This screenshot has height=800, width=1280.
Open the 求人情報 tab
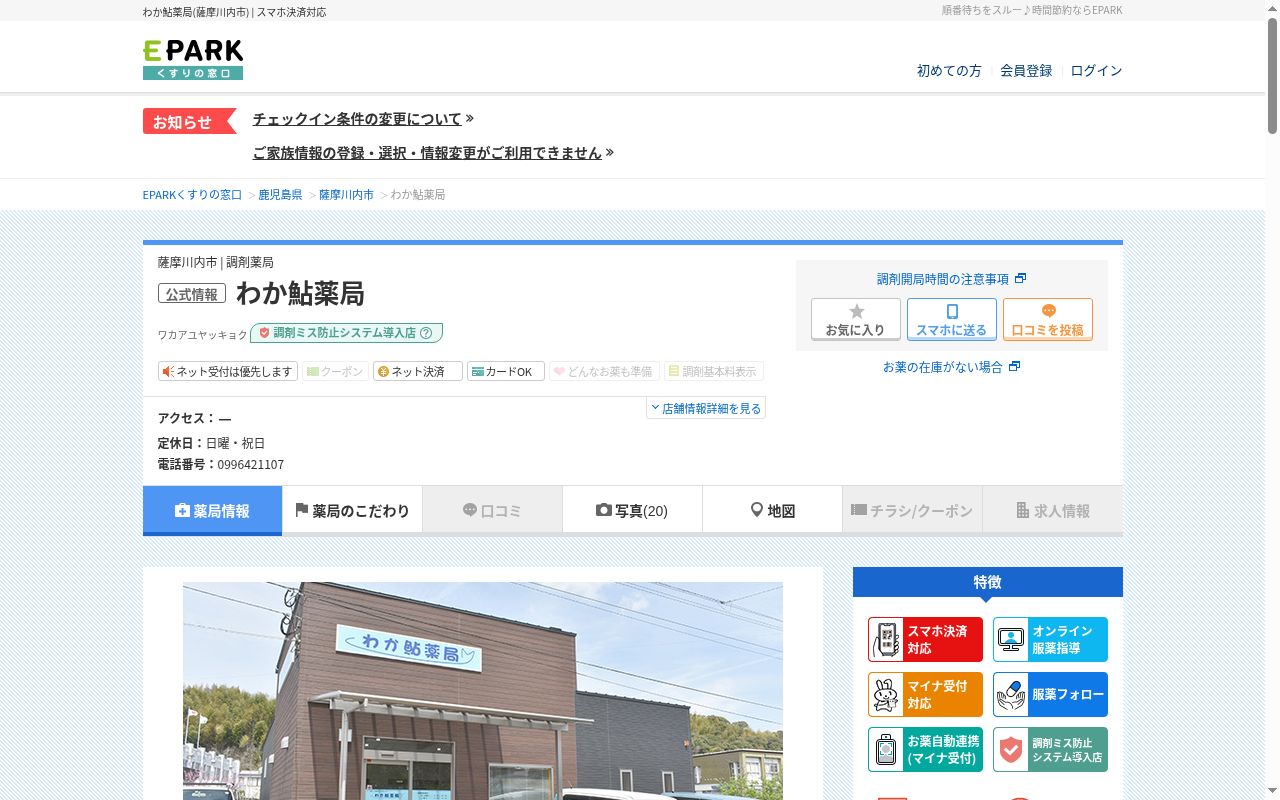(1053, 511)
